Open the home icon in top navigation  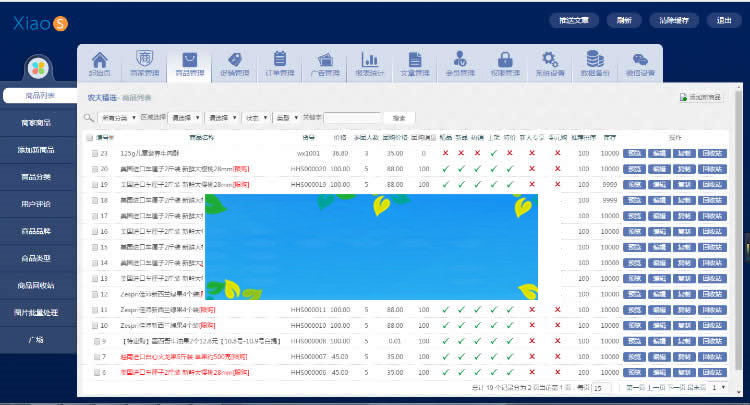99,60
